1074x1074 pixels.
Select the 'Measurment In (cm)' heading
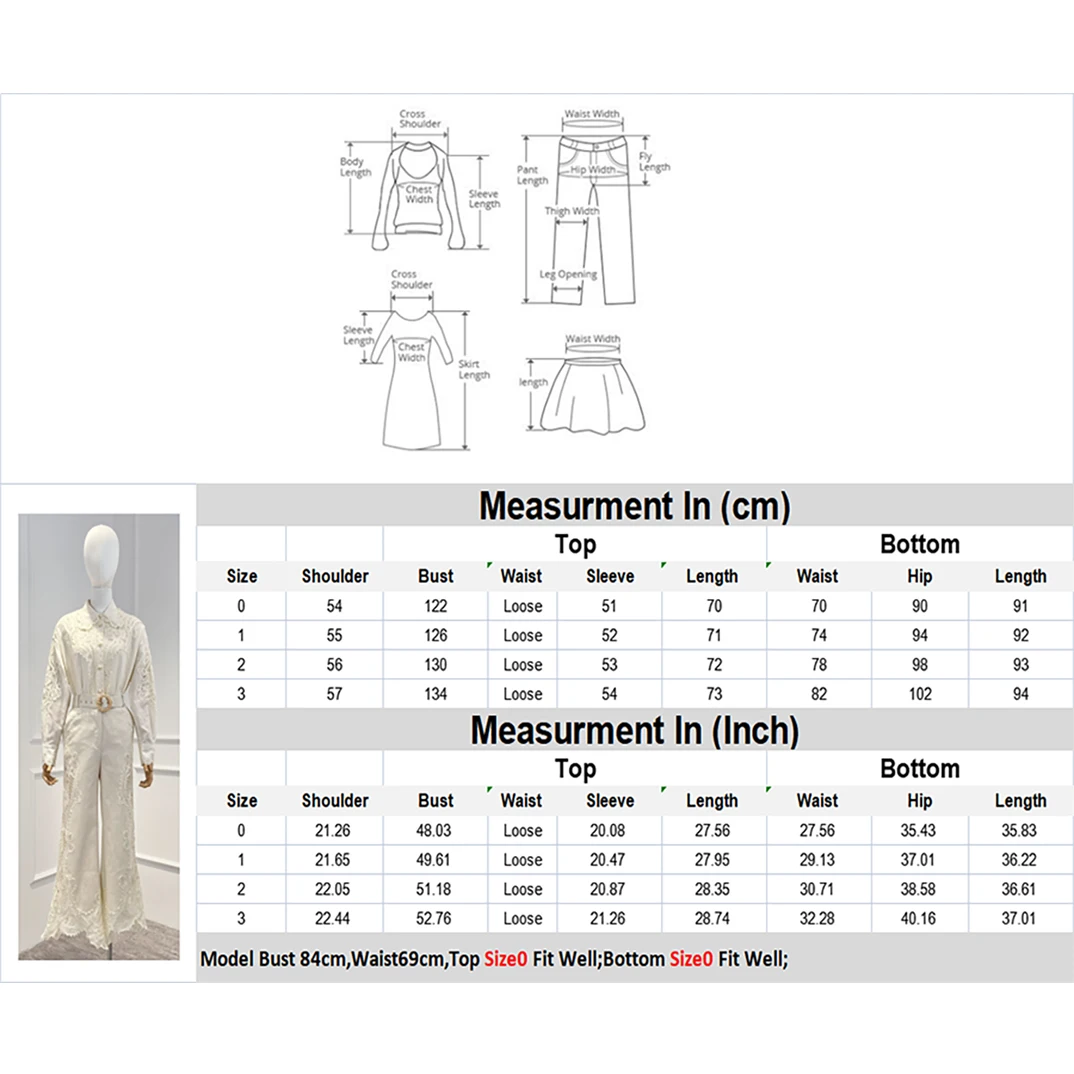[634, 506]
